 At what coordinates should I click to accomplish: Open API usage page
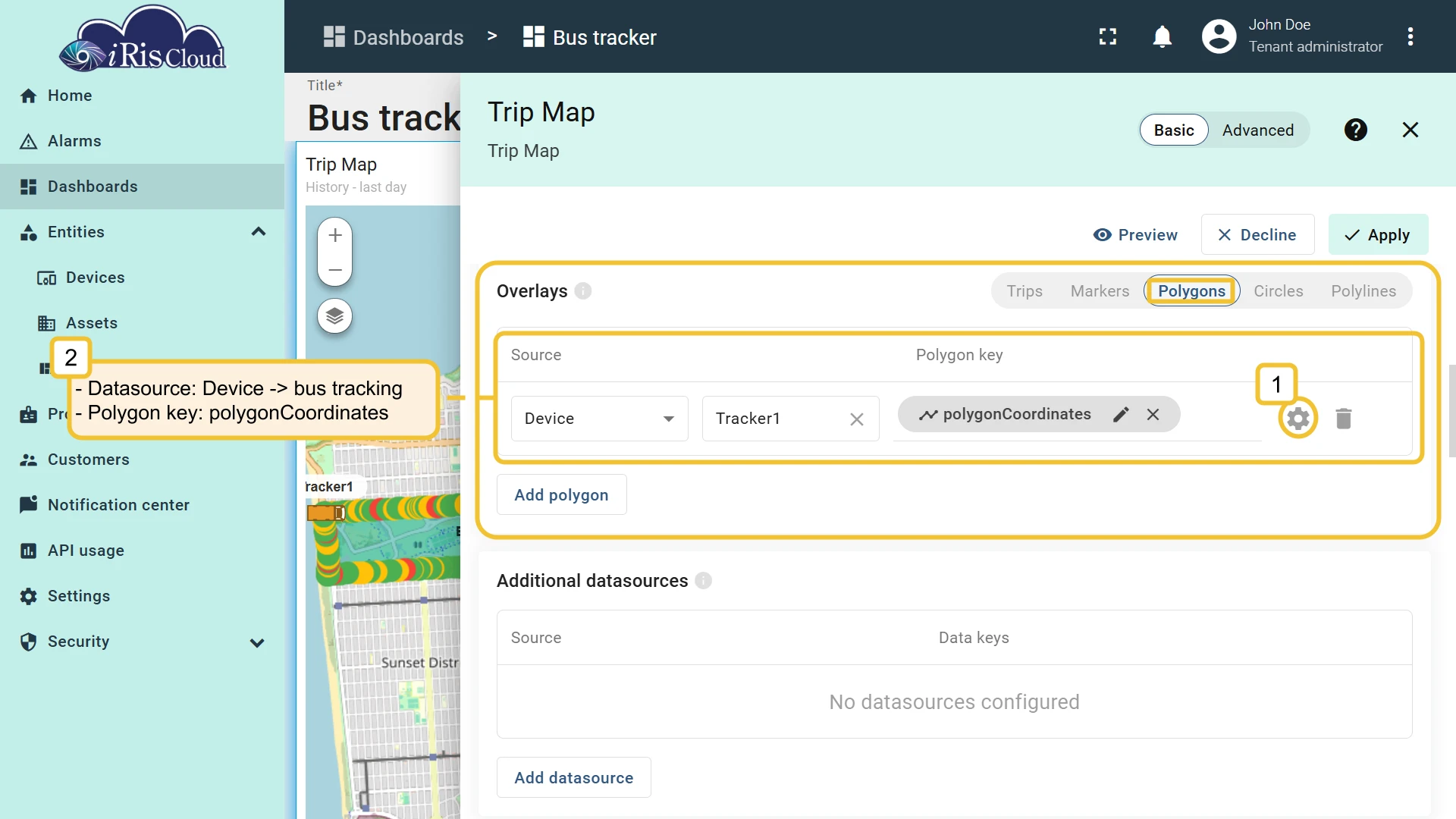click(x=142, y=551)
